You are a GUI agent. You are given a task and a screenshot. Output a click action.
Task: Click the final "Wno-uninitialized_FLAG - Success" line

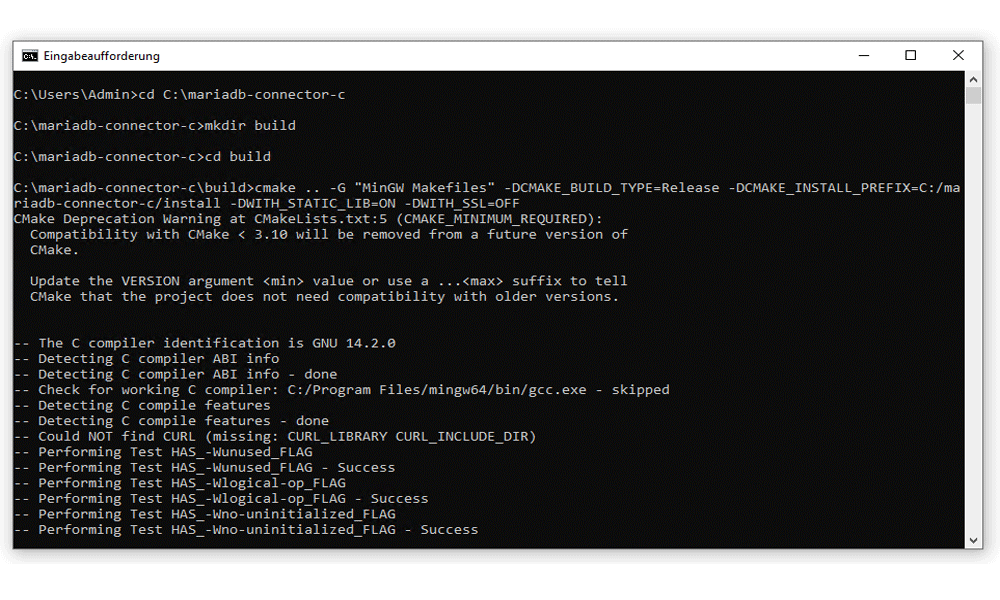click(246, 530)
